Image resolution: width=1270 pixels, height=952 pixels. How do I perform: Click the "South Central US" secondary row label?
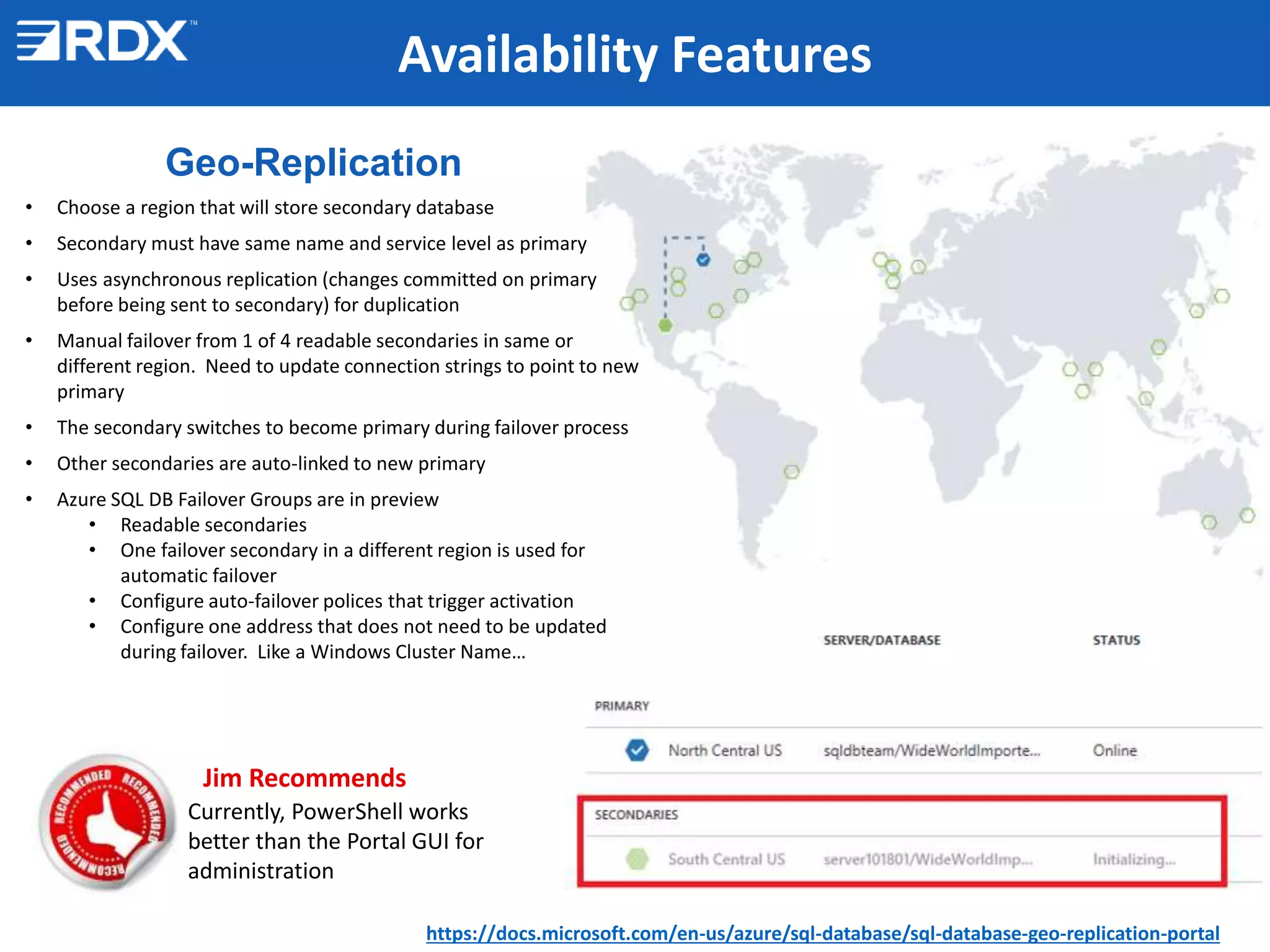click(x=726, y=859)
